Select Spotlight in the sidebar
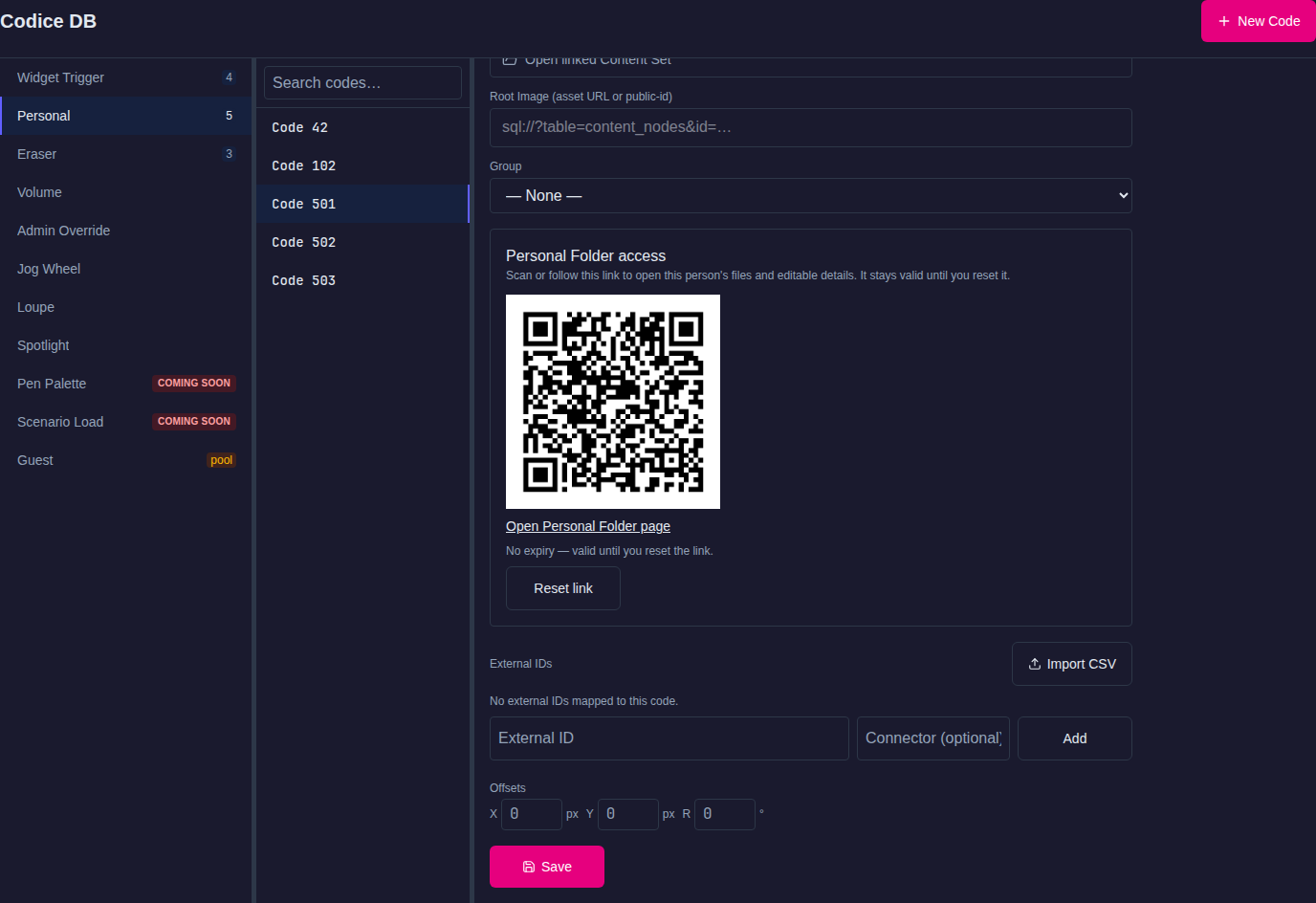The height and width of the screenshot is (903, 1316). click(125, 345)
